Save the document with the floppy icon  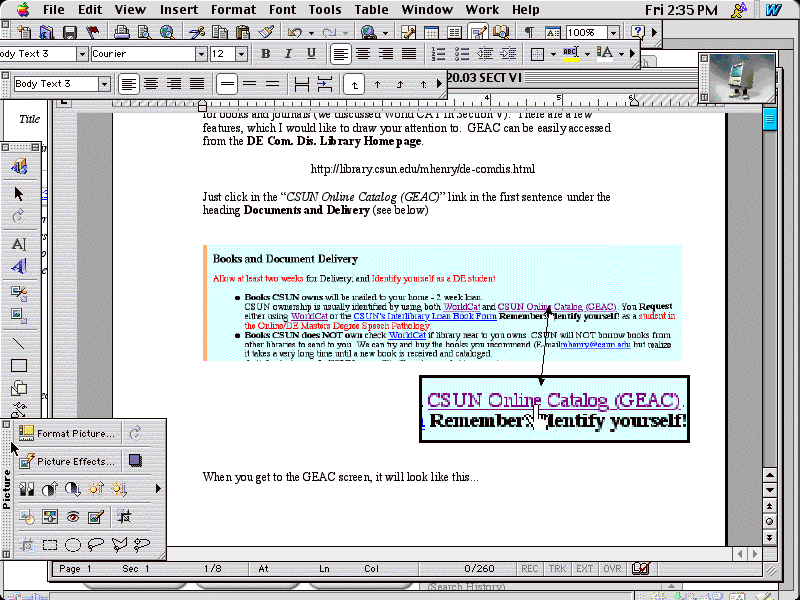click(x=70, y=33)
